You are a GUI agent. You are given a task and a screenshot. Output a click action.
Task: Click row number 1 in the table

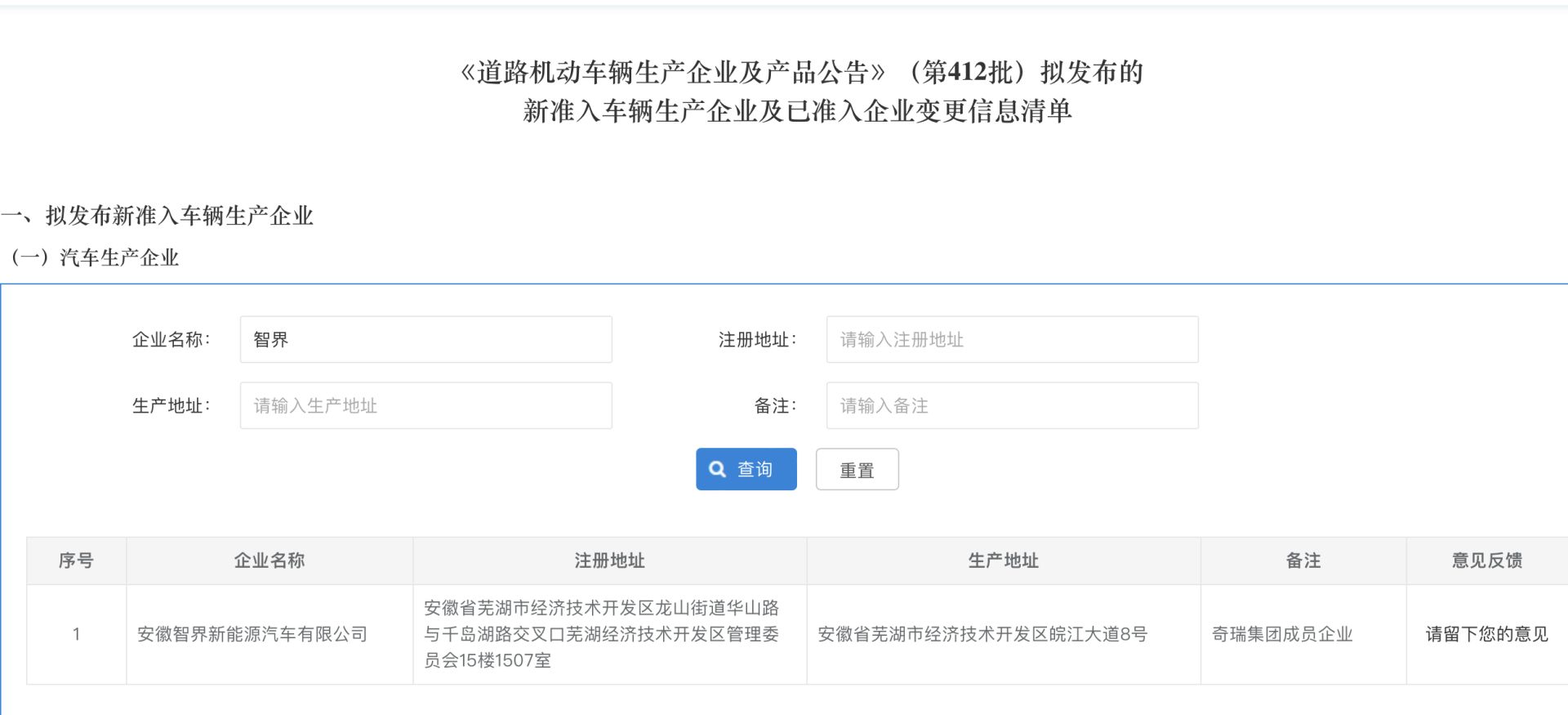tap(76, 634)
